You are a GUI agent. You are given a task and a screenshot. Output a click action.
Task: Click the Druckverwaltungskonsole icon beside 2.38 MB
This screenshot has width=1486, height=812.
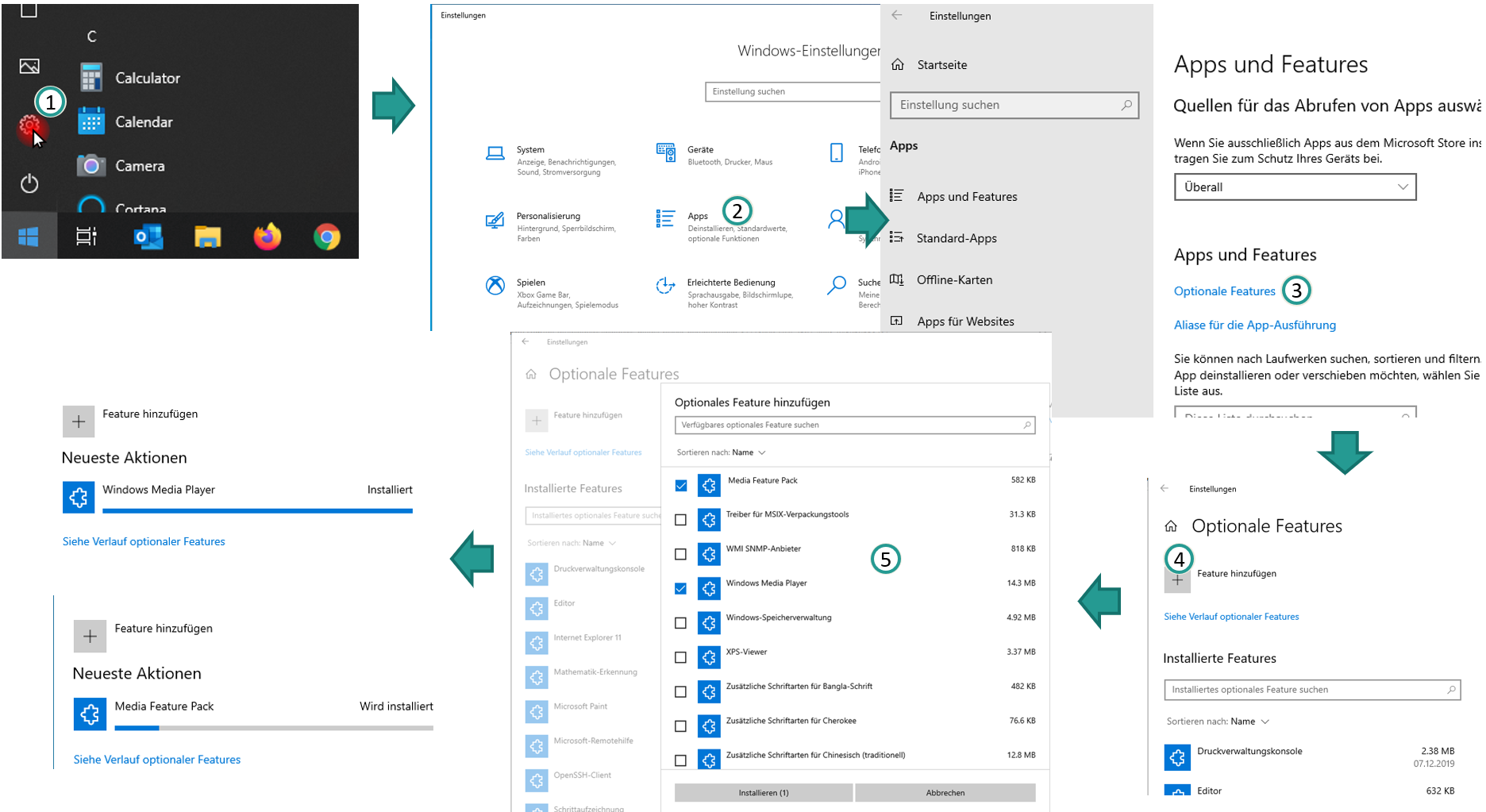click(x=1177, y=757)
